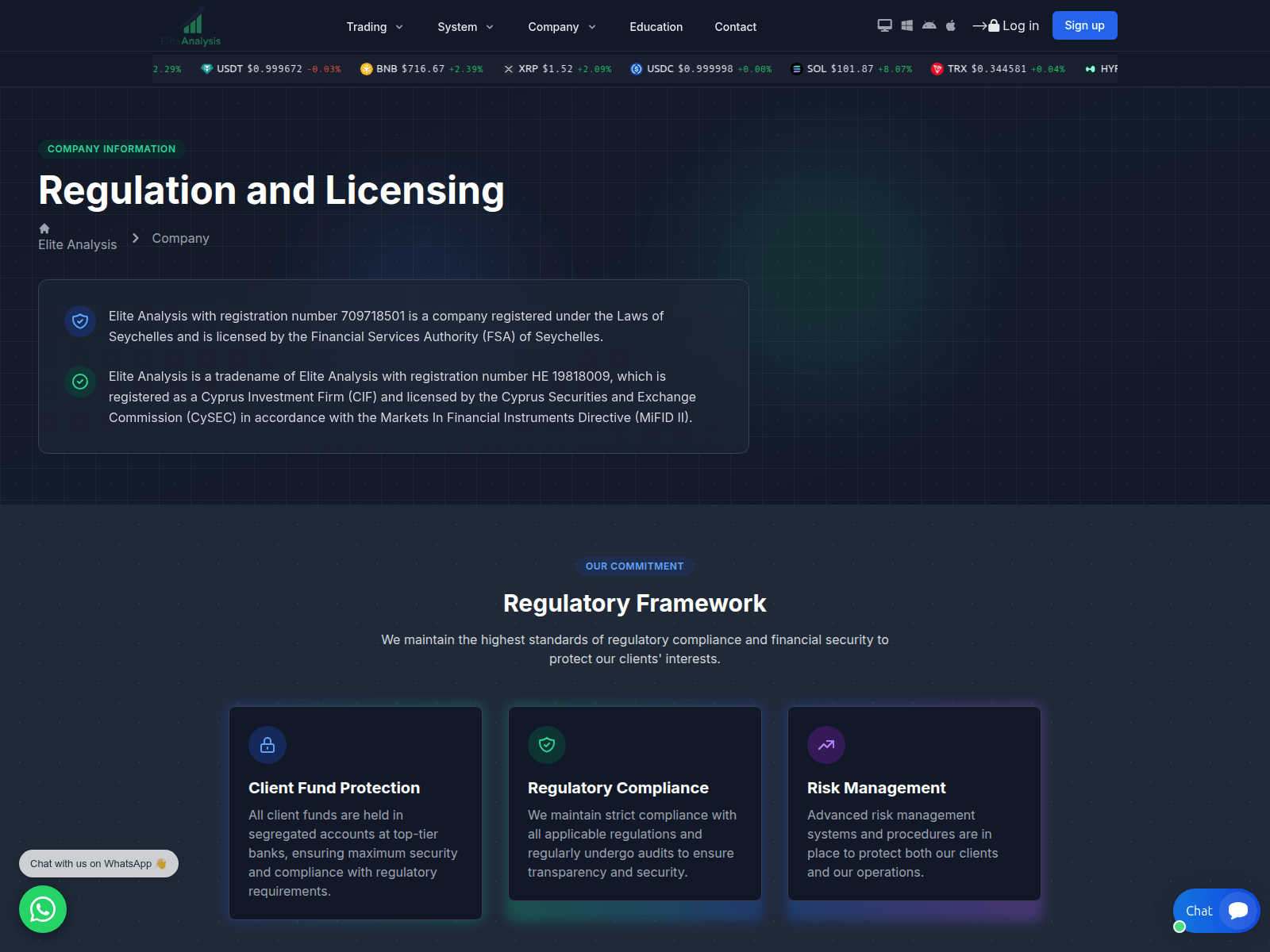Click the blue shield icon beside Seychelles registration
This screenshot has width=1270, height=952.
click(80, 321)
